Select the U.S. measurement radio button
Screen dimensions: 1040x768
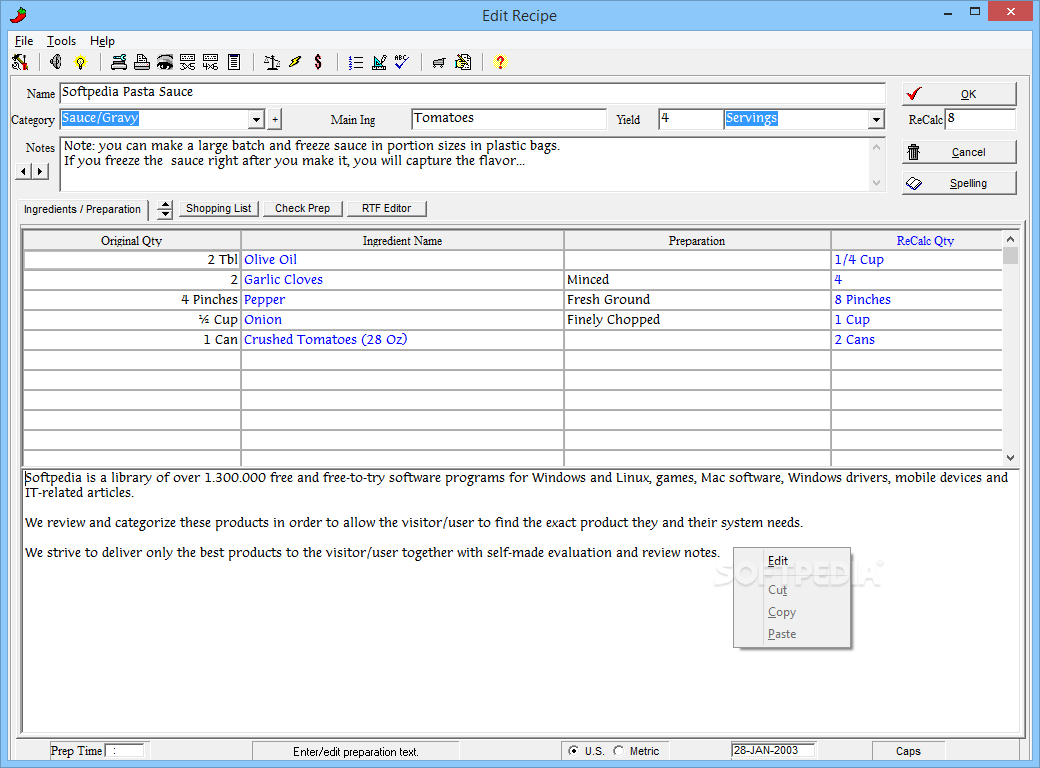click(573, 751)
